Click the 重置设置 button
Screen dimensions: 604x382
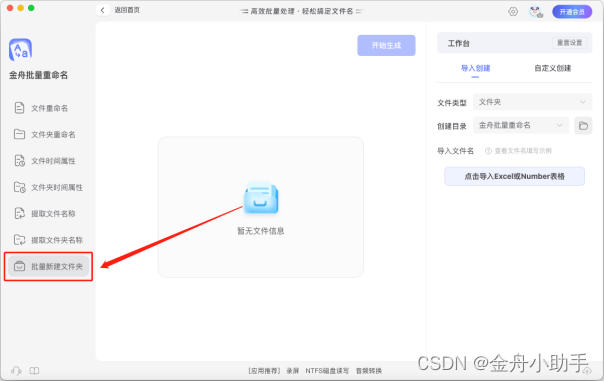coord(570,43)
